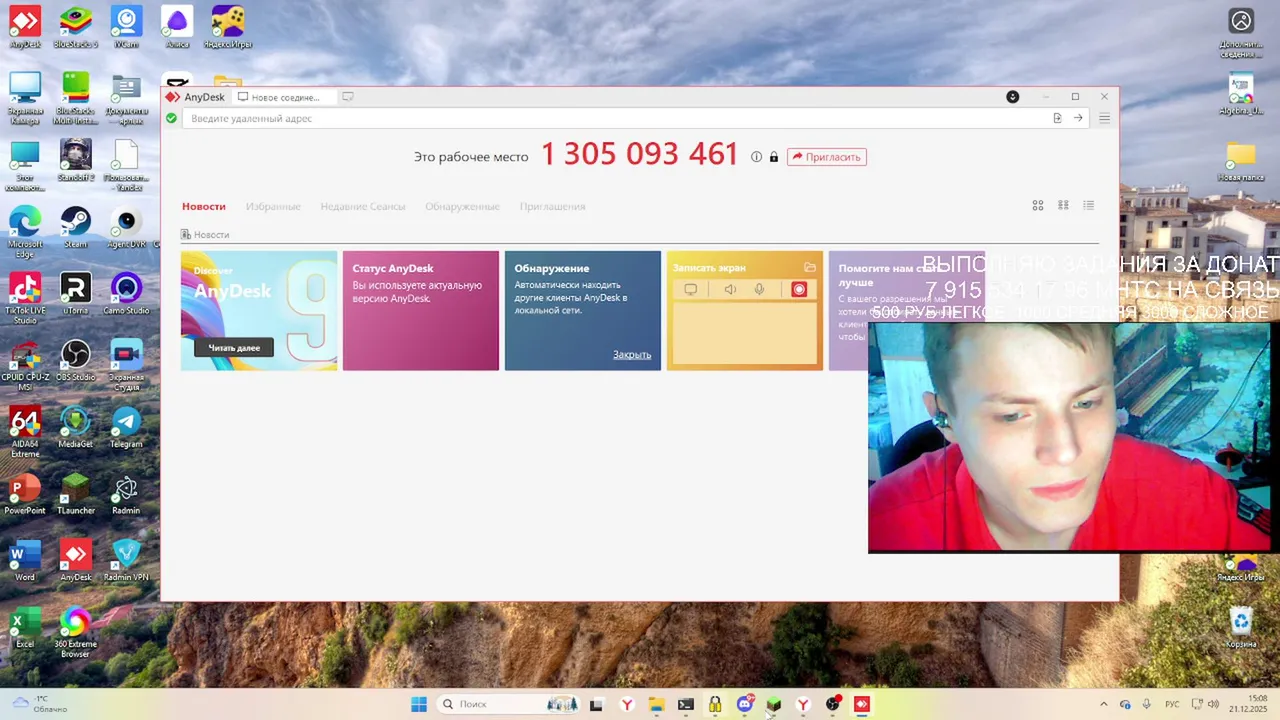The image size is (1280, 720).
Task: Click the Пригласить button
Action: click(827, 157)
